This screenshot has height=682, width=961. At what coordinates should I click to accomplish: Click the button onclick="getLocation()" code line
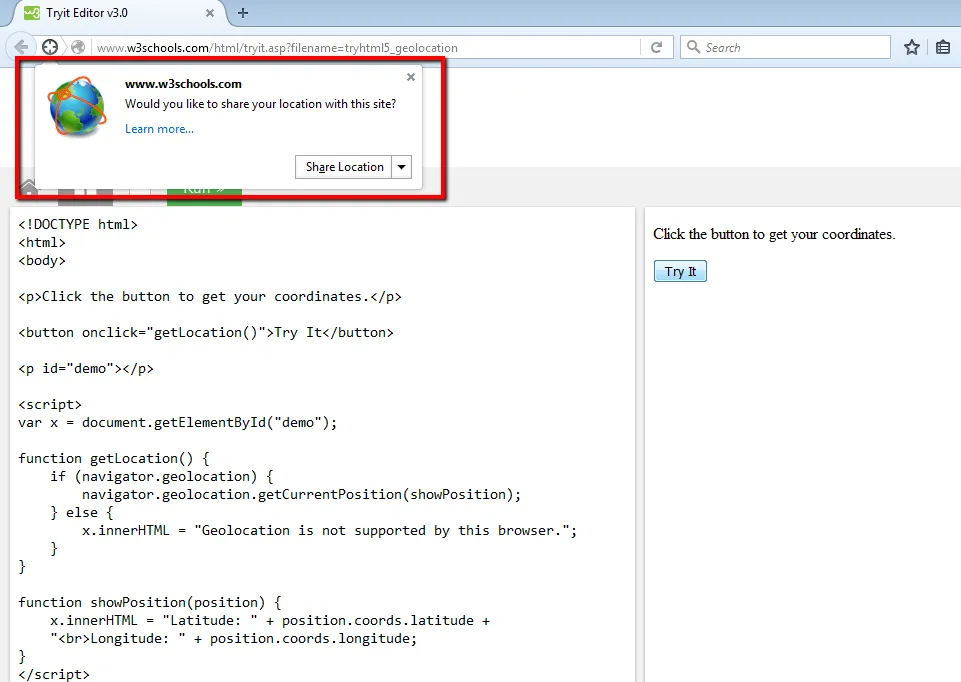[x=206, y=333]
